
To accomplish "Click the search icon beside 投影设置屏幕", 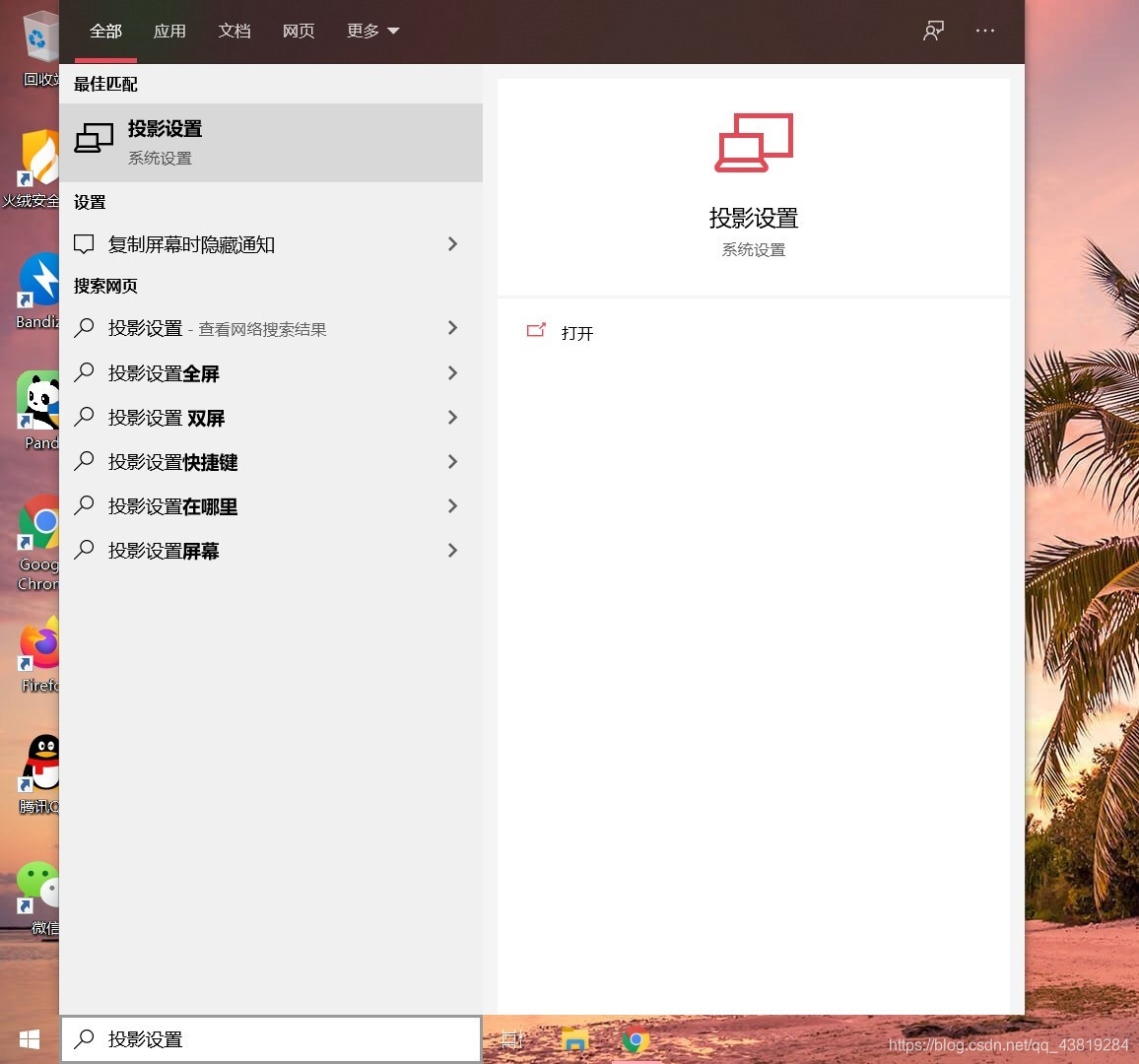I will click(85, 550).
